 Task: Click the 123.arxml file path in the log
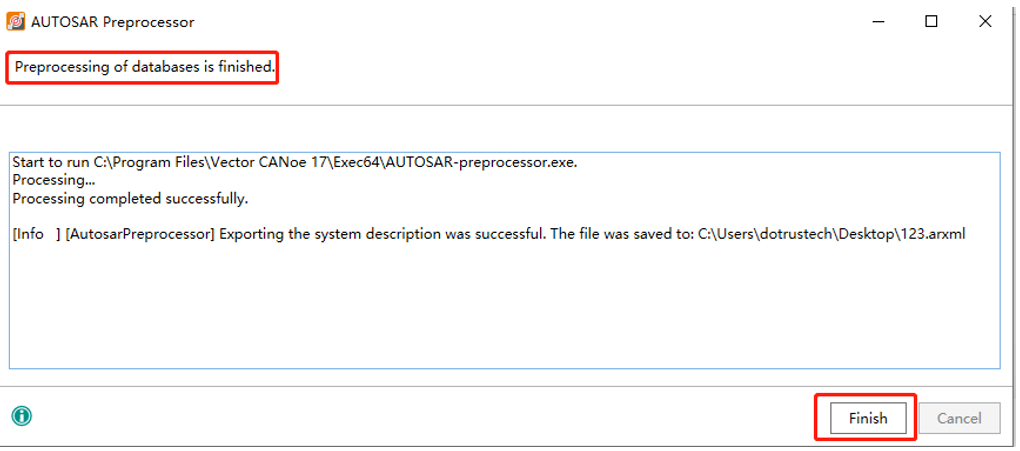tap(831, 234)
